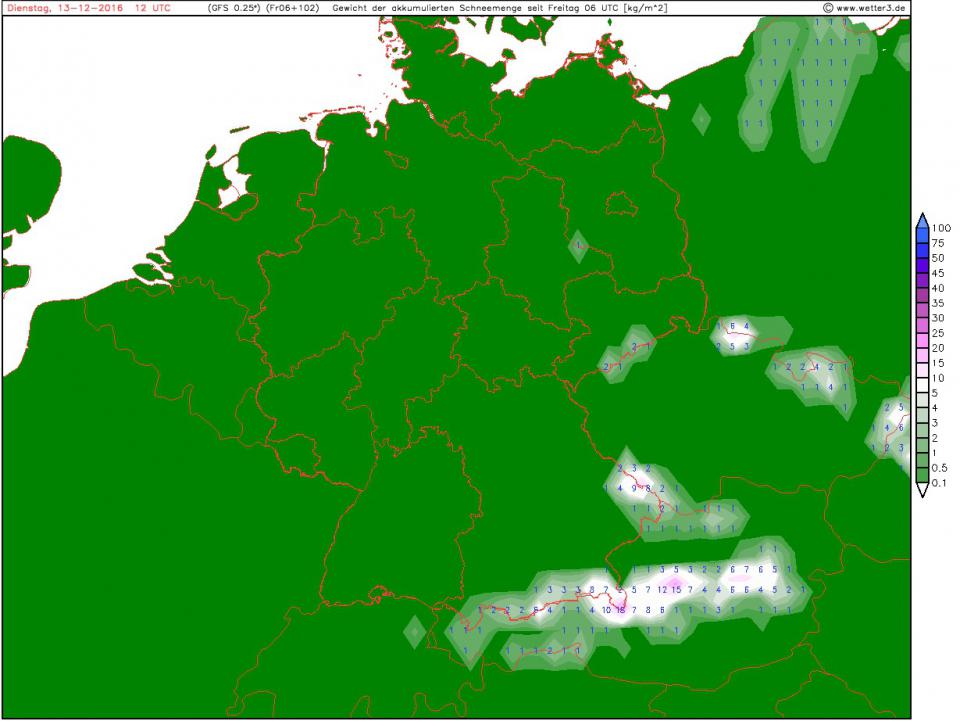960x721 pixels.
Task: Click the GFS 0.25° model label
Action: (x=232, y=7)
